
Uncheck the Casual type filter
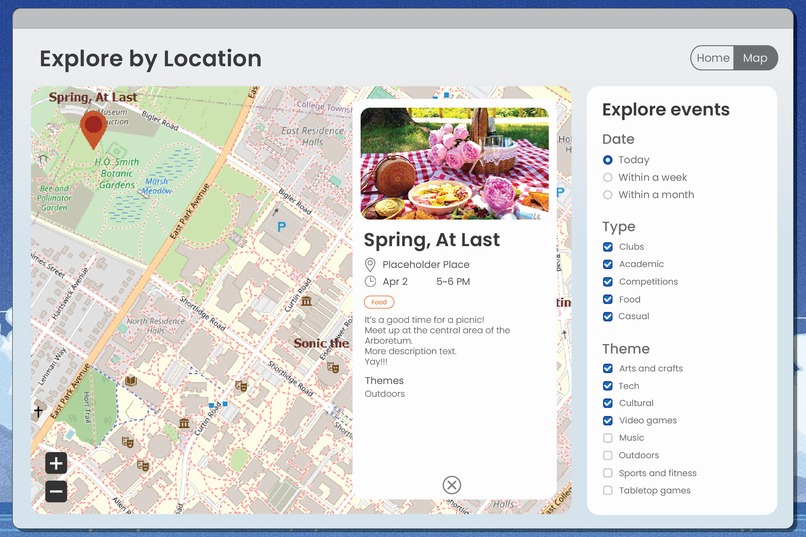pos(608,317)
